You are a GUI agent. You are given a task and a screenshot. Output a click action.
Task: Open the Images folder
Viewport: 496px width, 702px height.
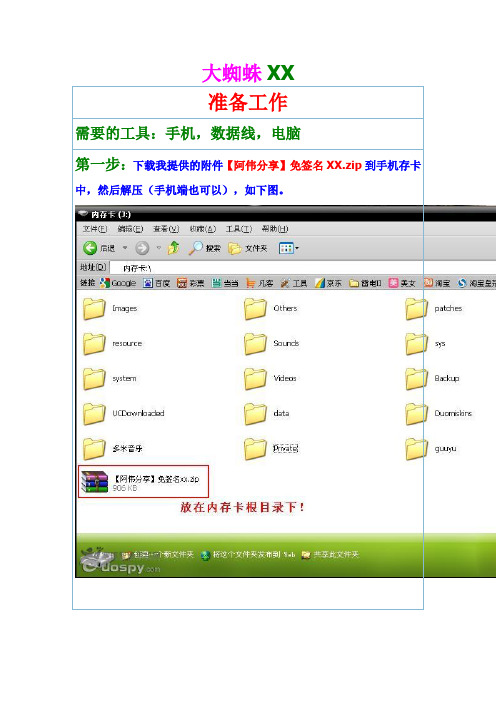click(111, 308)
